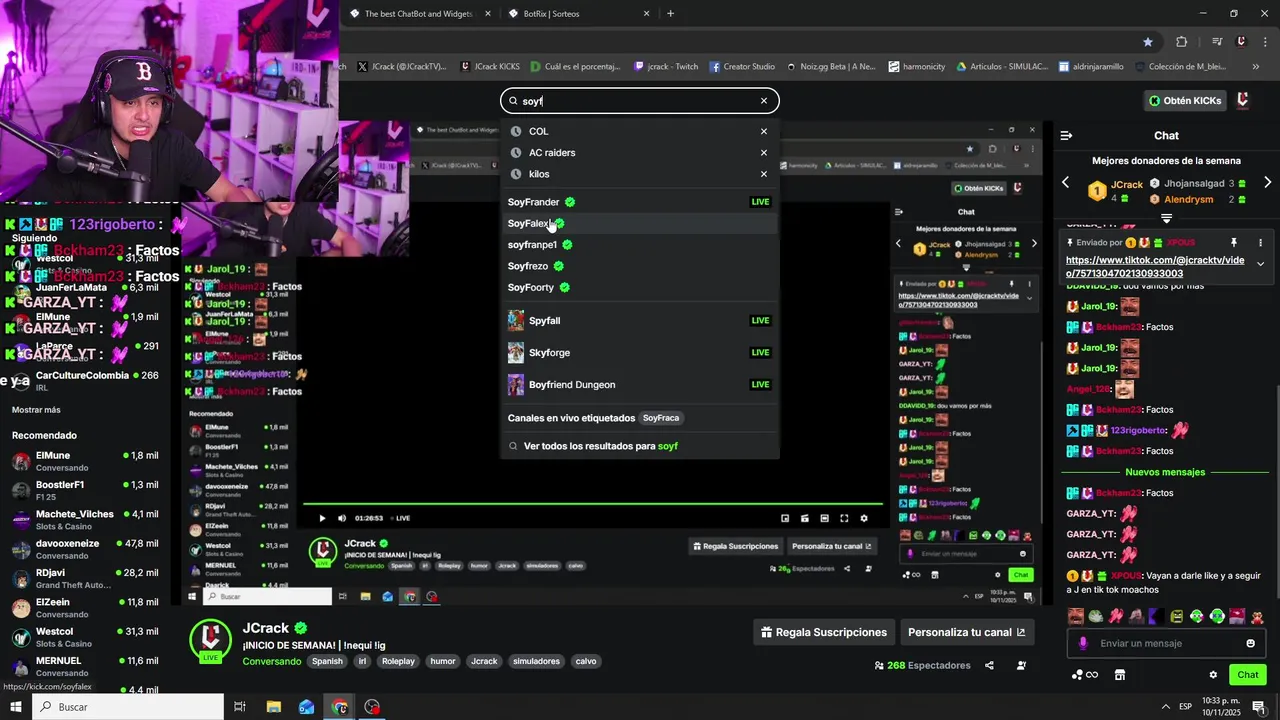Show next top donors with right arrow

click(x=1267, y=182)
